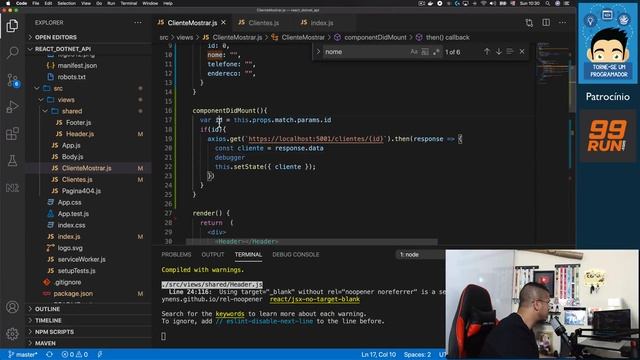This screenshot has width=640, height=360.
Task: Follow the localhost:5001 clientes URL link
Action: (316, 139)
